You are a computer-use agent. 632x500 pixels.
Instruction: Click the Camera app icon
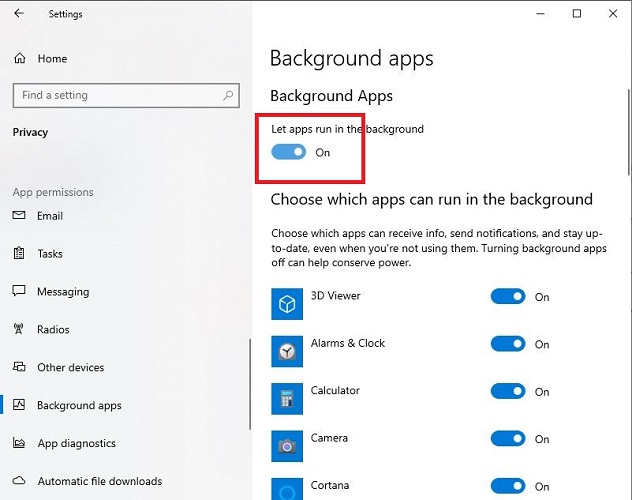click(x=287, y=446)
